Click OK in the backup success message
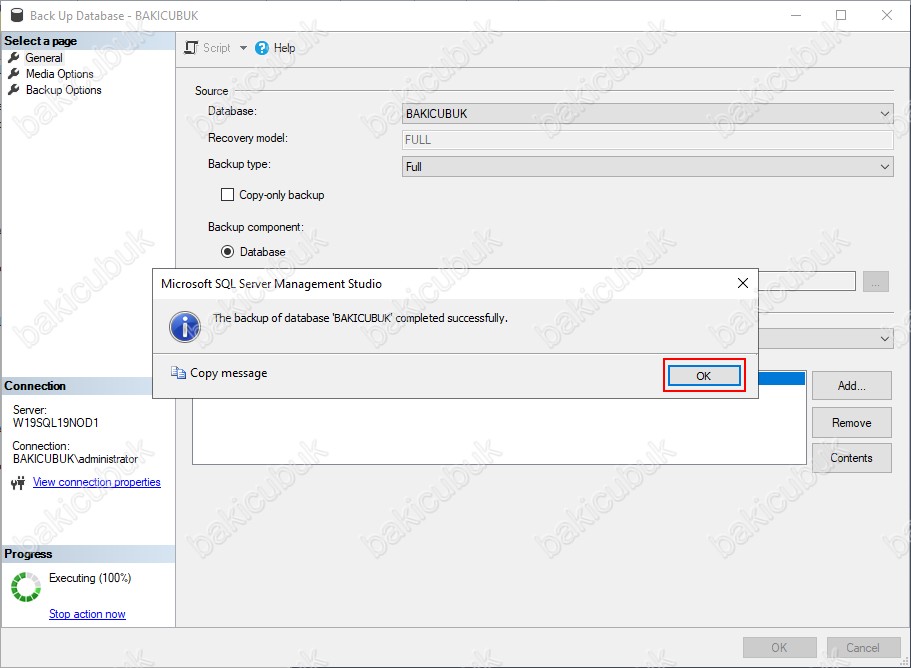Image resolution: width=911 pixels, height=668 pixels. [x=704, y=376]
